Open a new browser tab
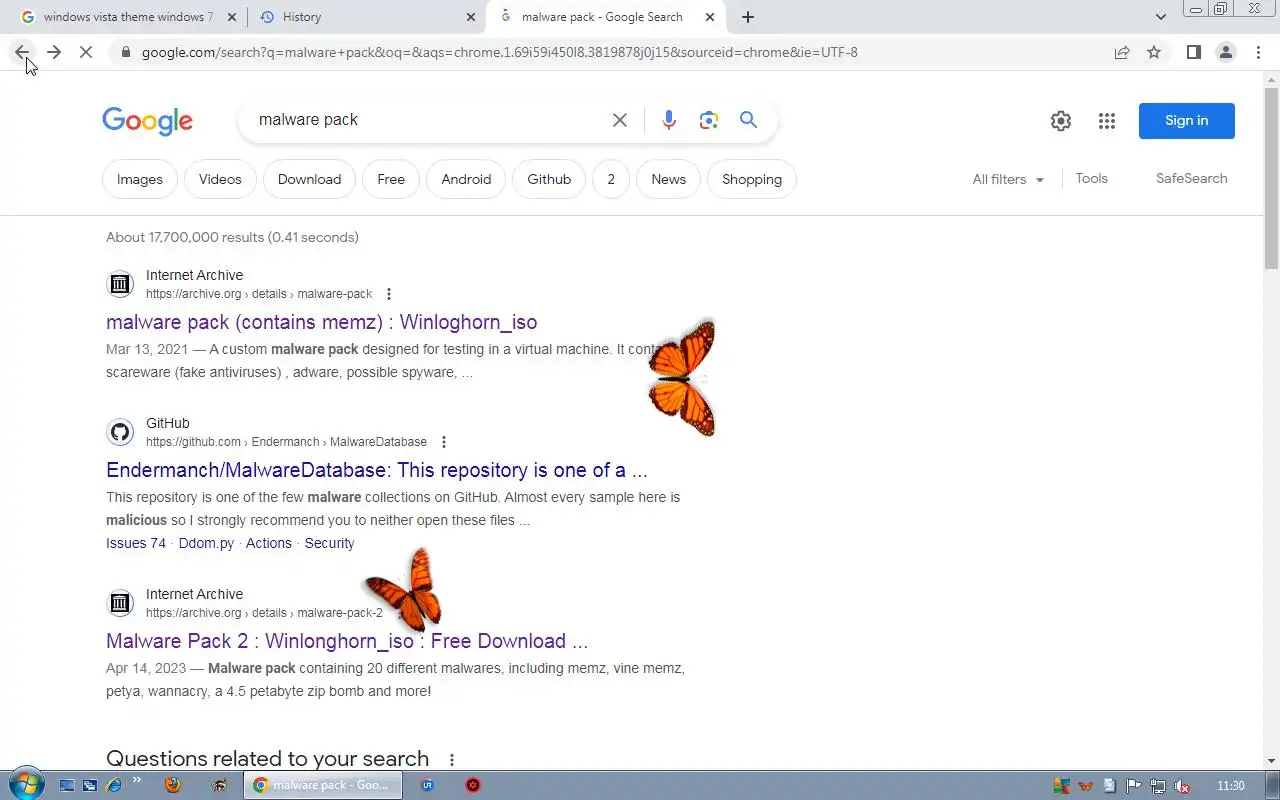 coord(748,17)
